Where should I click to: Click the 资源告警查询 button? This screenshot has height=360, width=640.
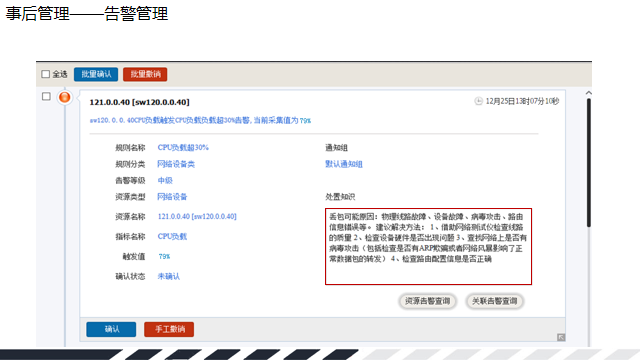(x=427, y=301)
